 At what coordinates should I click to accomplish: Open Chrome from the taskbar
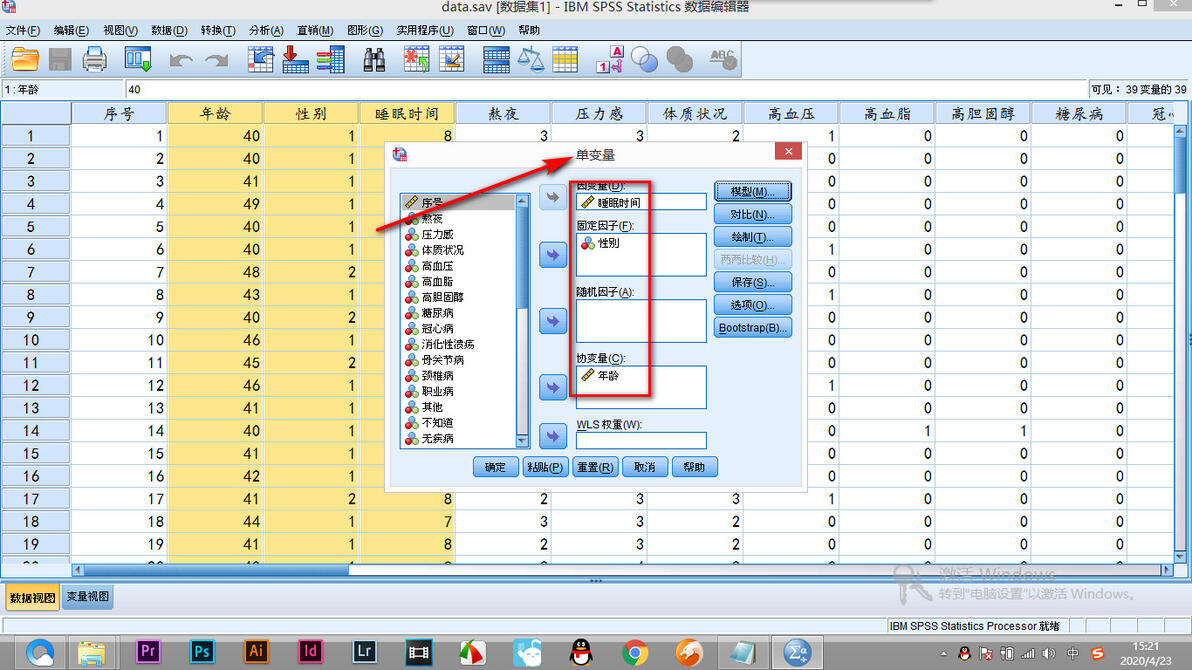pos(635,652)
